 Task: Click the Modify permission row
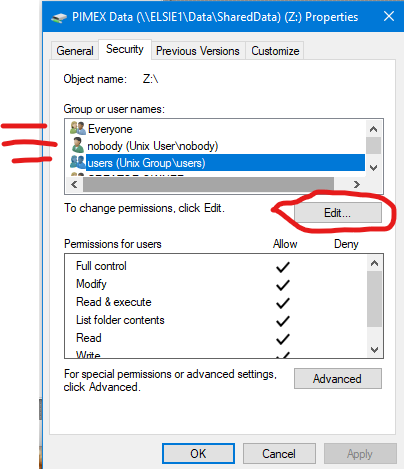216,284
